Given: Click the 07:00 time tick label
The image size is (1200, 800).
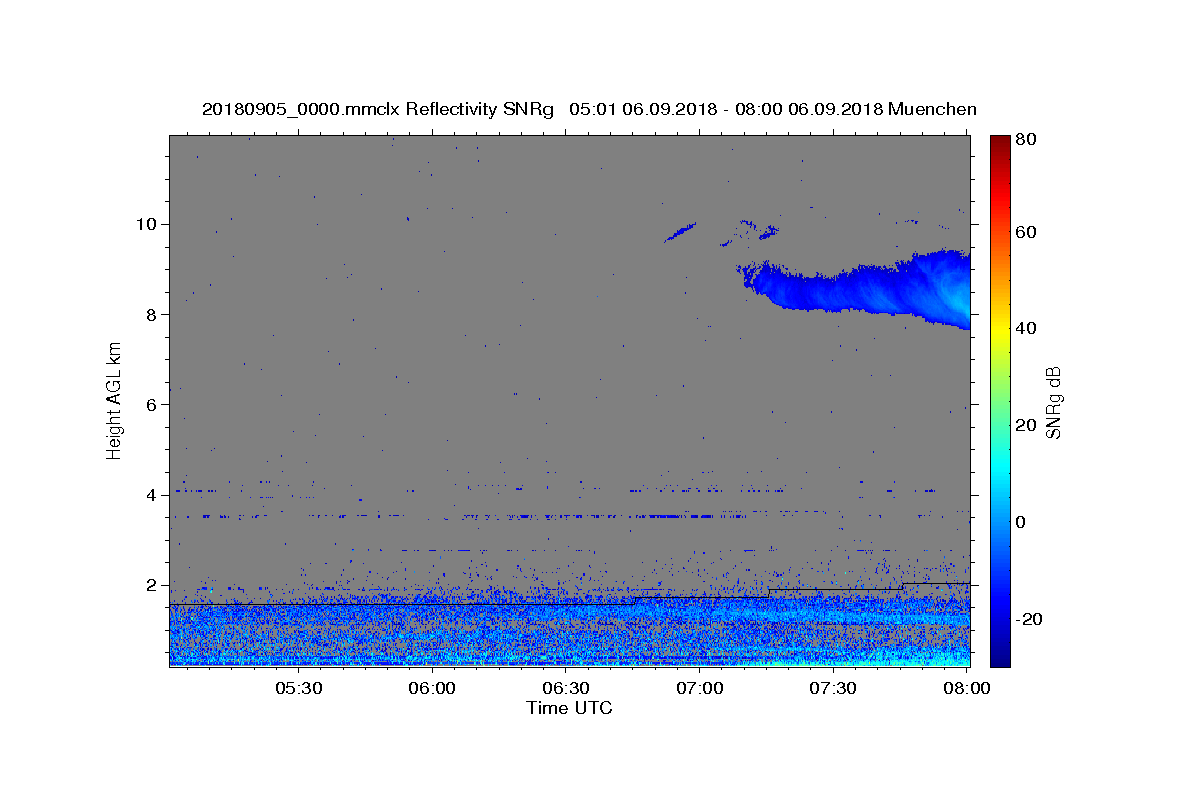Looking at the screenshot, I should (x=699, y=688).
